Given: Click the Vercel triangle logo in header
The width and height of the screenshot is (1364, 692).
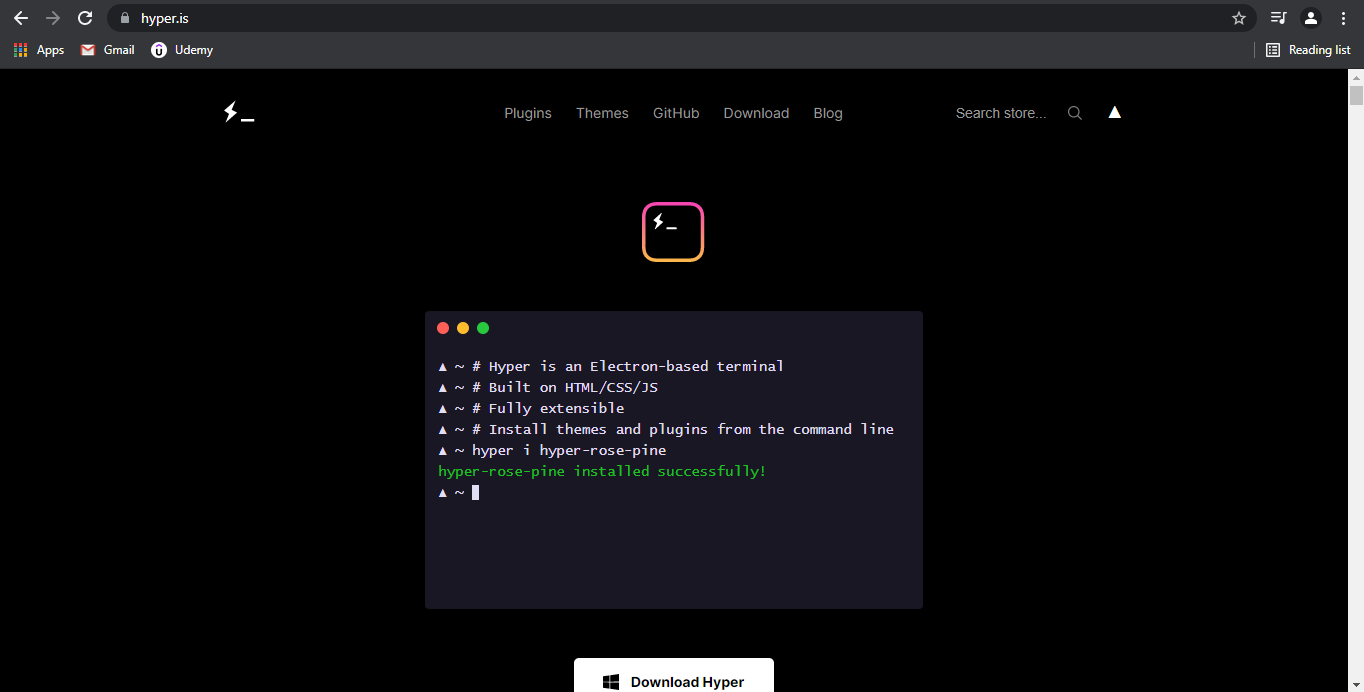Looking at the screenshot, I should click(x=1115, y=112).
